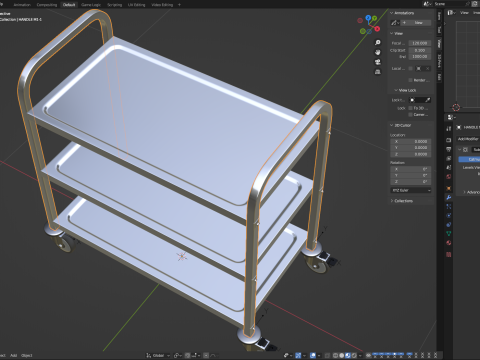This screenshot has height=360, width=480.
Task: Click the pan hand gizmo in the viewport
Action: 378,52
